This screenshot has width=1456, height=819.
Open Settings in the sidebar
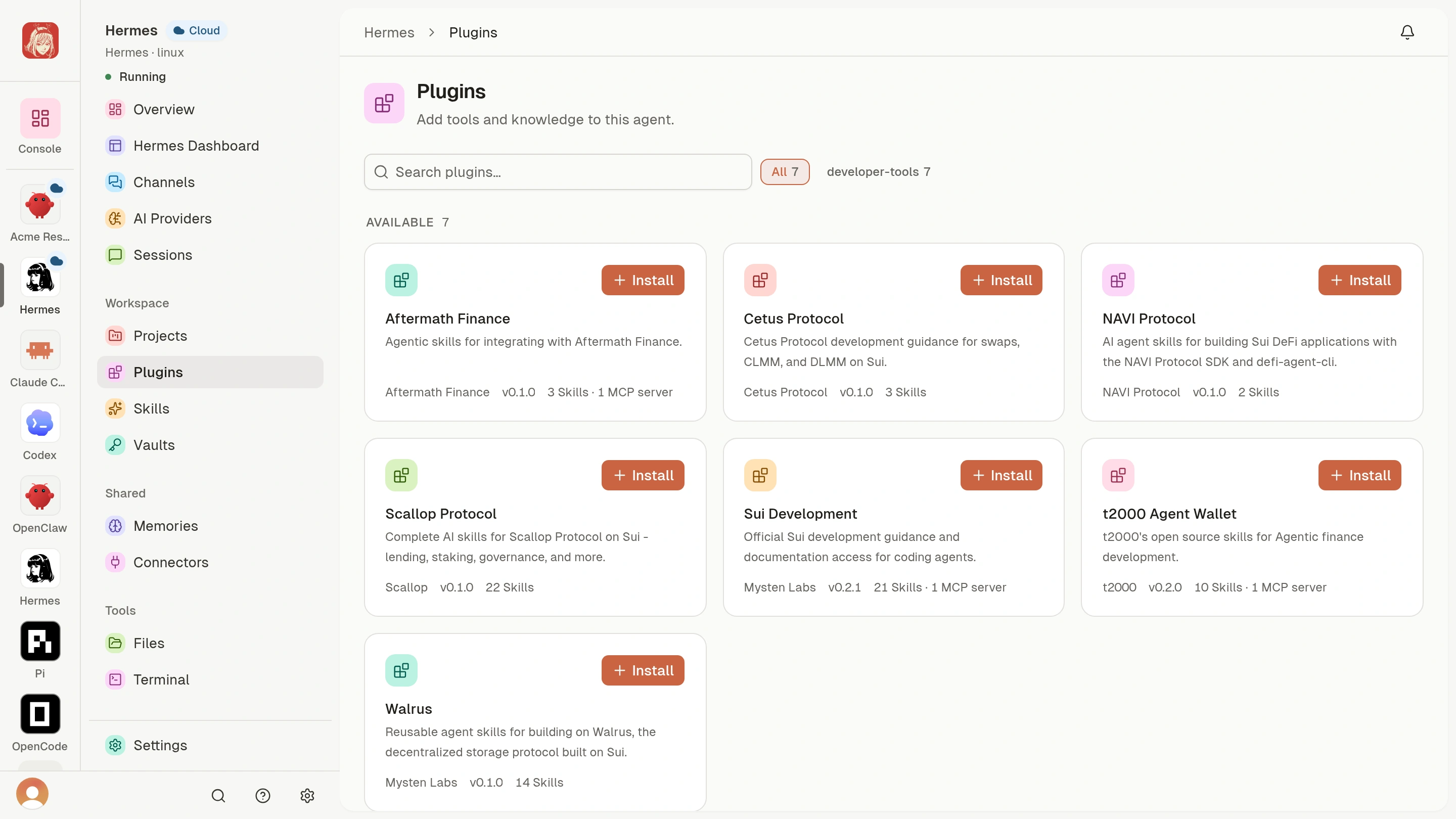coord(210,746)
